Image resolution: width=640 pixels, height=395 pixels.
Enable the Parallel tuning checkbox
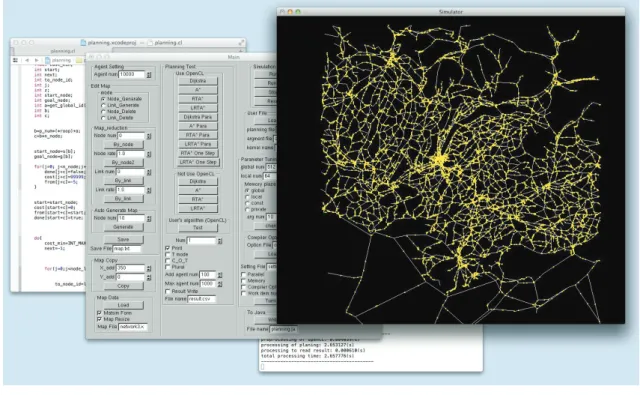(x=244, y=275)
